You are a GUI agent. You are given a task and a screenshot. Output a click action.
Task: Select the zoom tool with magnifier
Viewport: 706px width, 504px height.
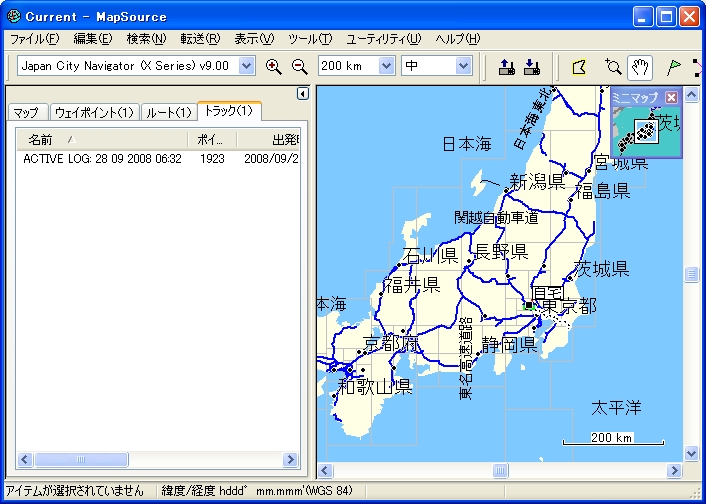tap(613, 67)
